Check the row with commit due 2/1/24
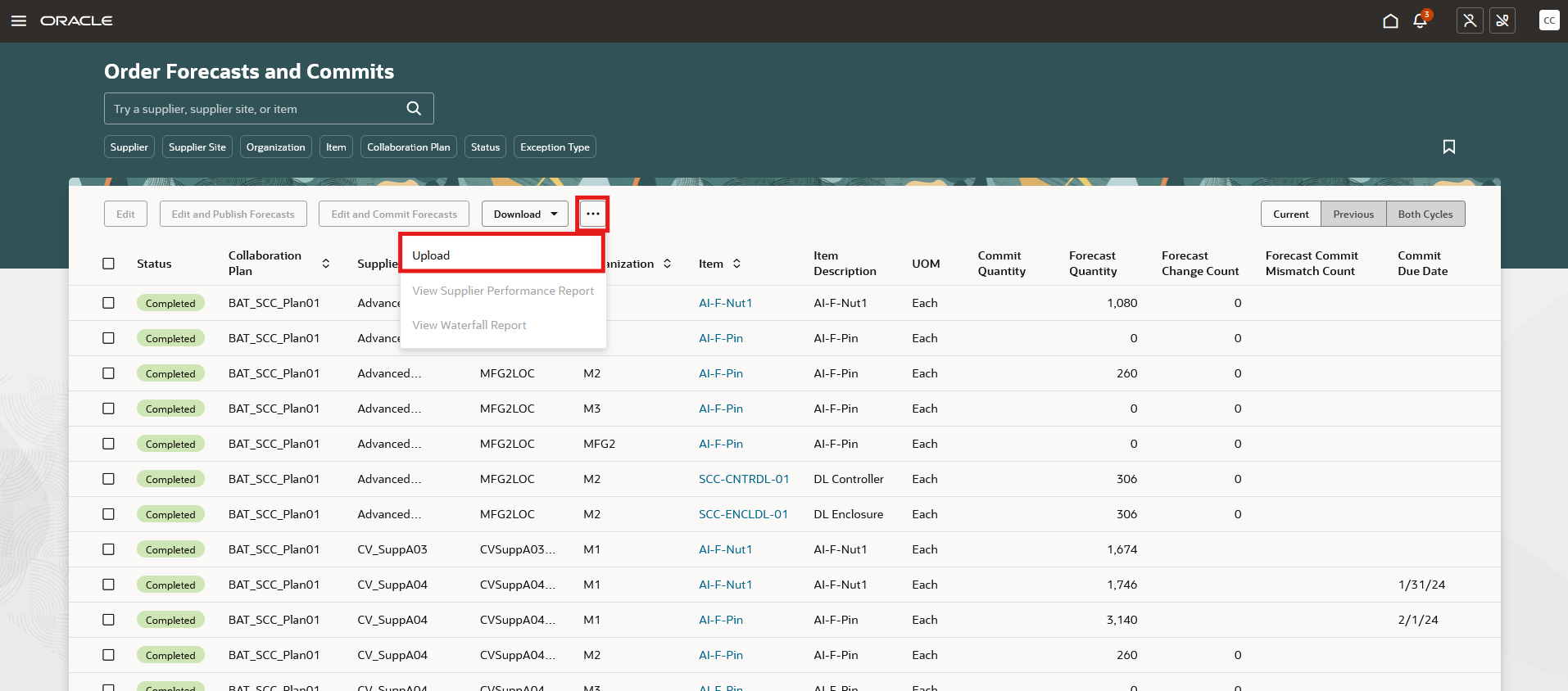 coord(108,620)
